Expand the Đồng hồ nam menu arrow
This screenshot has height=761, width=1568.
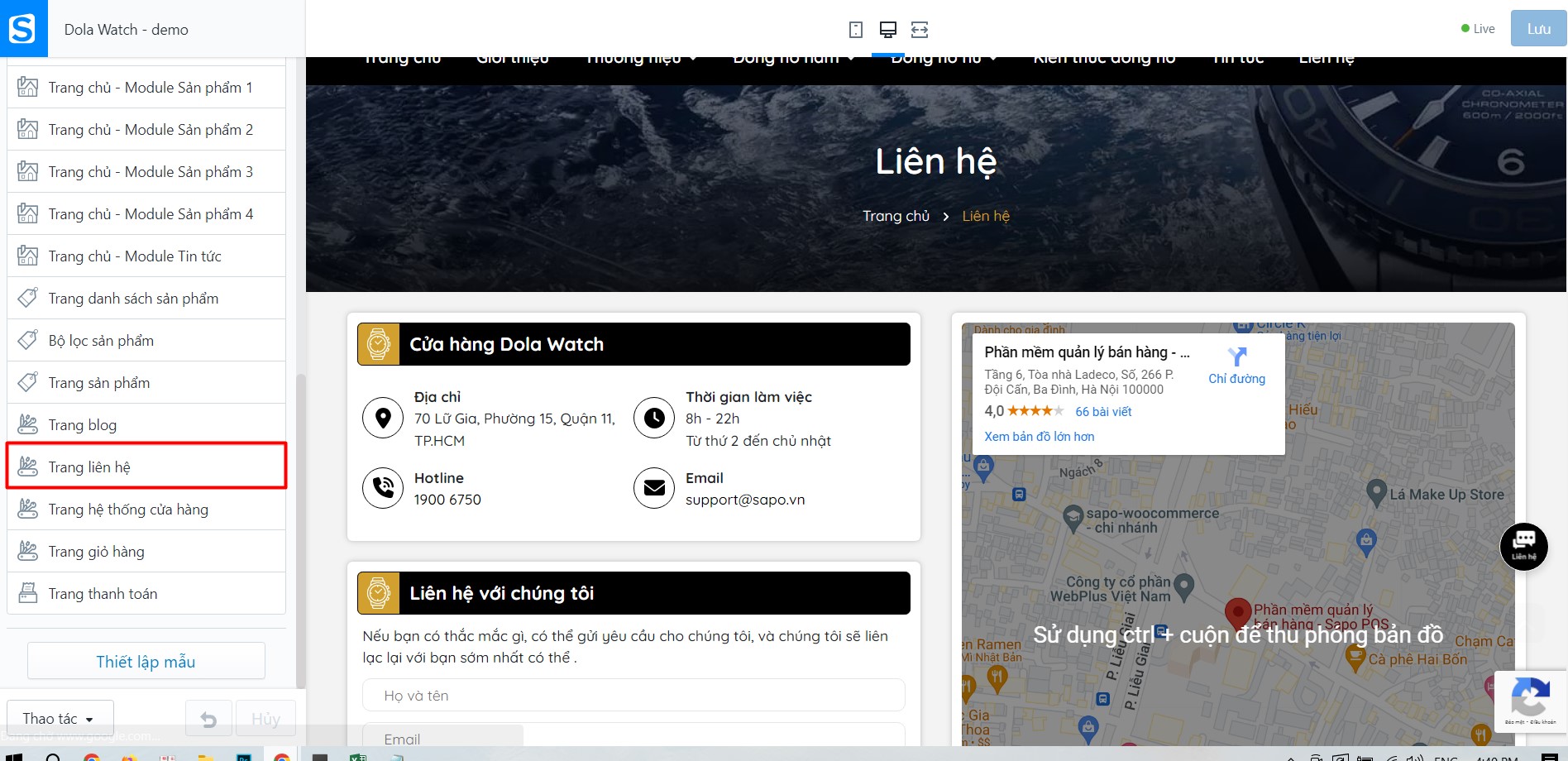(851, 59)
